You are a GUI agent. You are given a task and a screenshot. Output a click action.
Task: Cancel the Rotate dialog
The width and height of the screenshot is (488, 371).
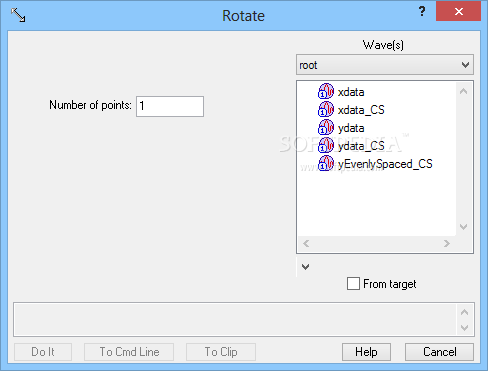coord(439,352)
